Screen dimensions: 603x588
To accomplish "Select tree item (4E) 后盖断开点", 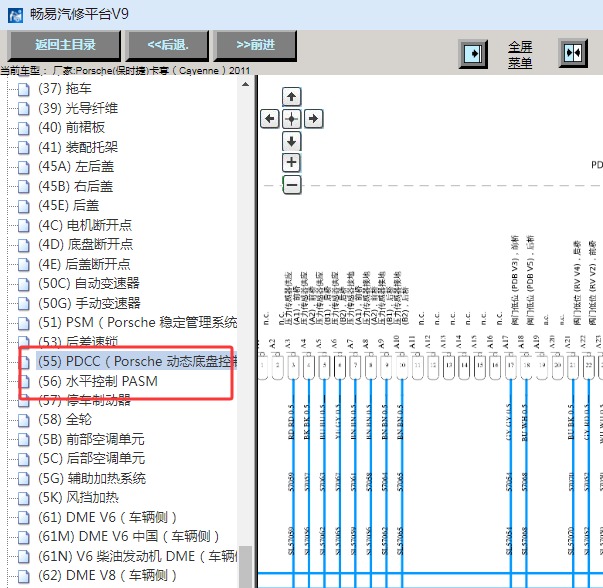I will (x=84, y=264).
